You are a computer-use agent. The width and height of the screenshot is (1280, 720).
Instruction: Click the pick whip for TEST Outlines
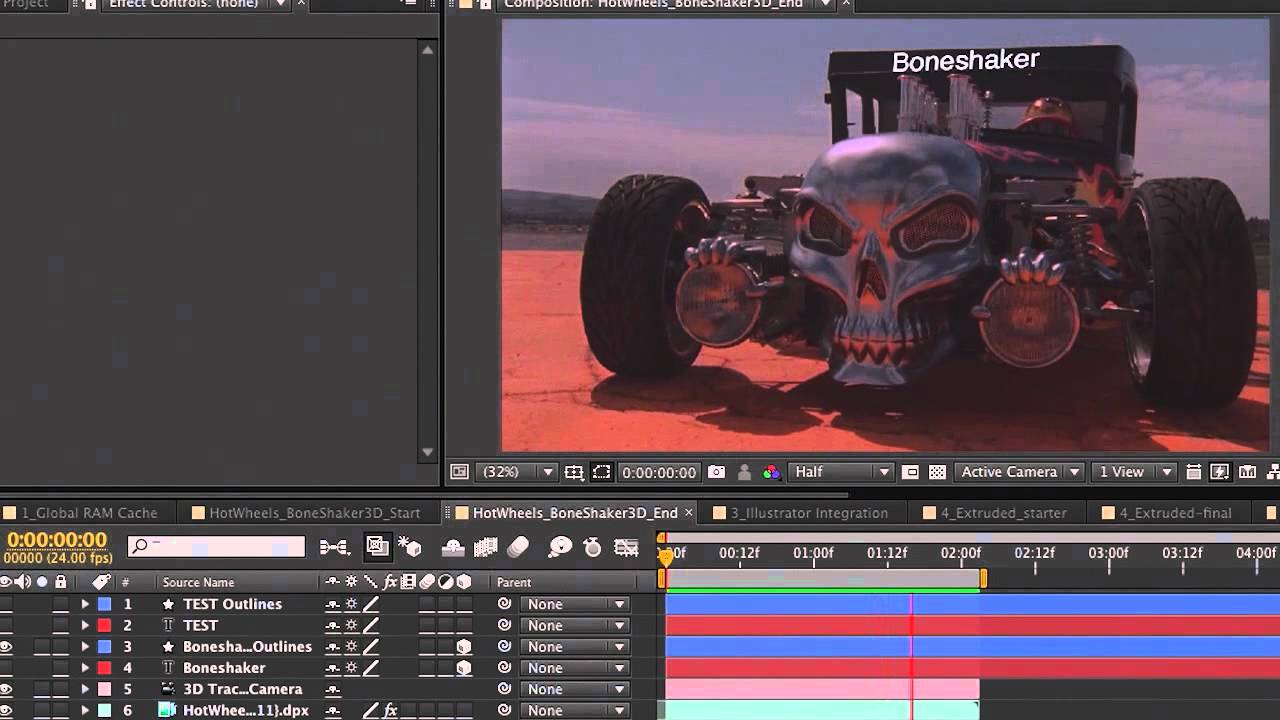(x=504, y=604)
